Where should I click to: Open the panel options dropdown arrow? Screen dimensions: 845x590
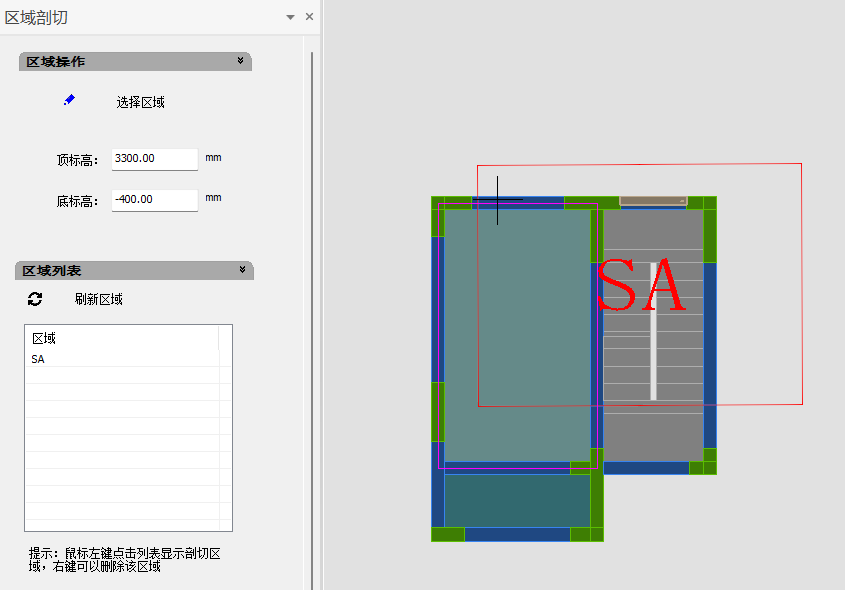pyautogui.click(x=290, y=17)
